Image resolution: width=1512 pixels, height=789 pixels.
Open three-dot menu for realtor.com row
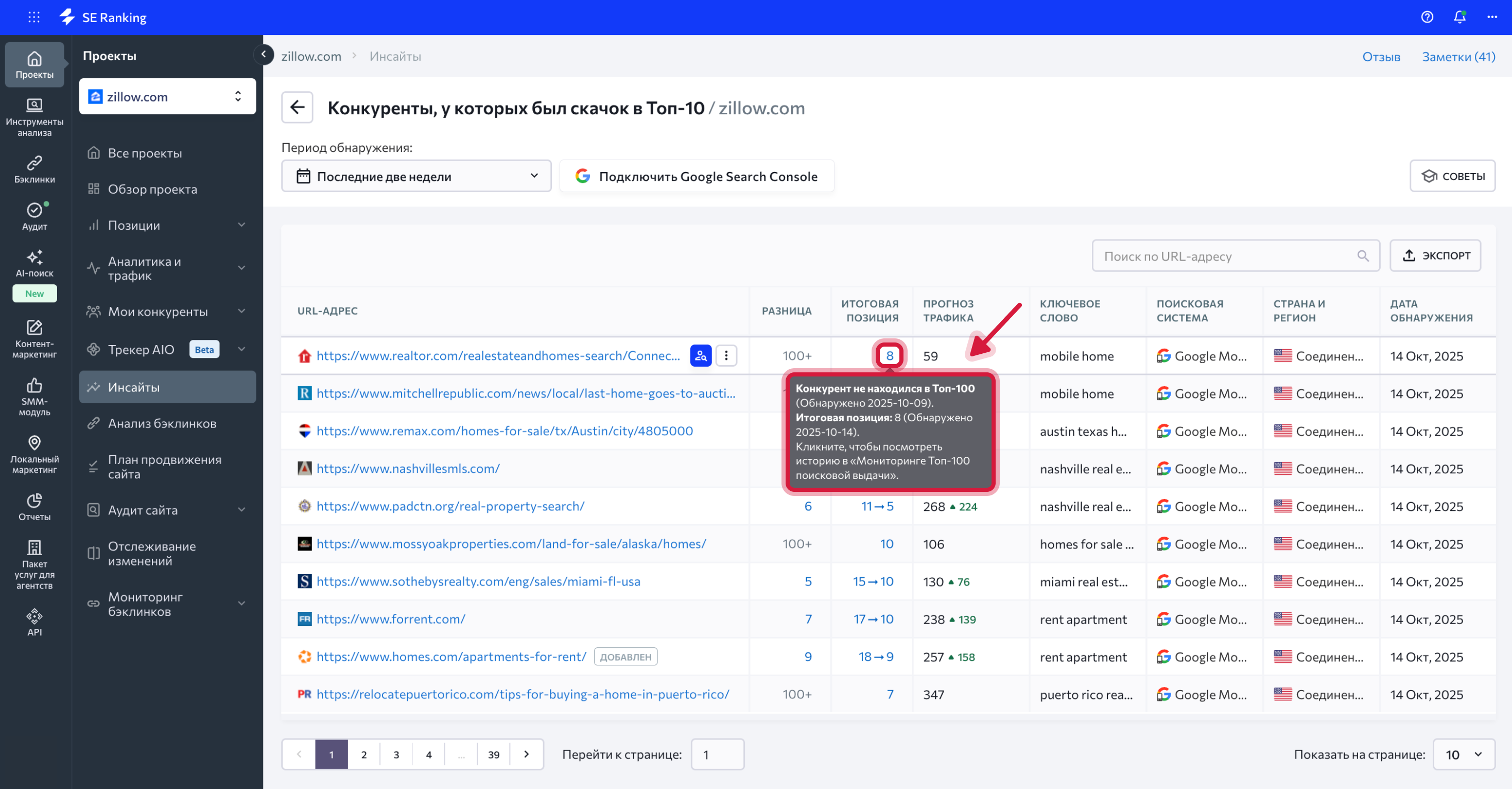tap(726, 355)
